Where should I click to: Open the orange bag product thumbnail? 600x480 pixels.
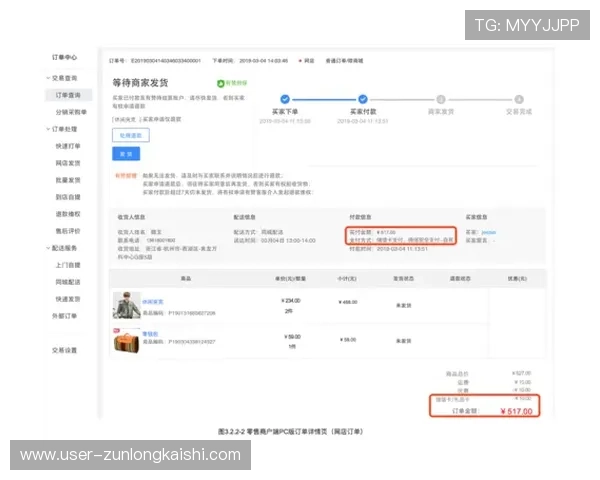pyautogui.click(x=127, y=341)
